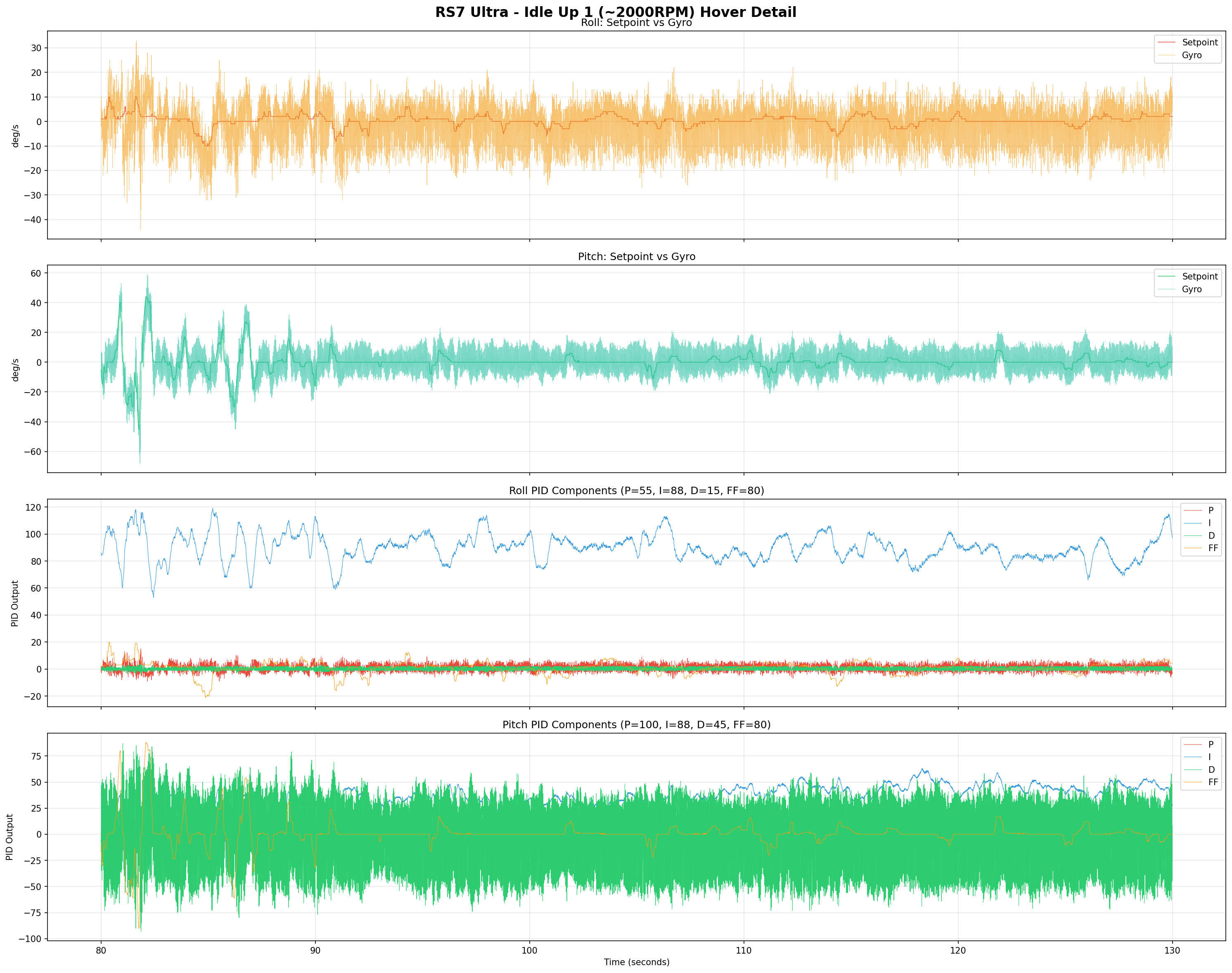
Task: Select y-tick "−25" on the Pitch PID plot
Action: pyautogui.click(x=32, y=861)
